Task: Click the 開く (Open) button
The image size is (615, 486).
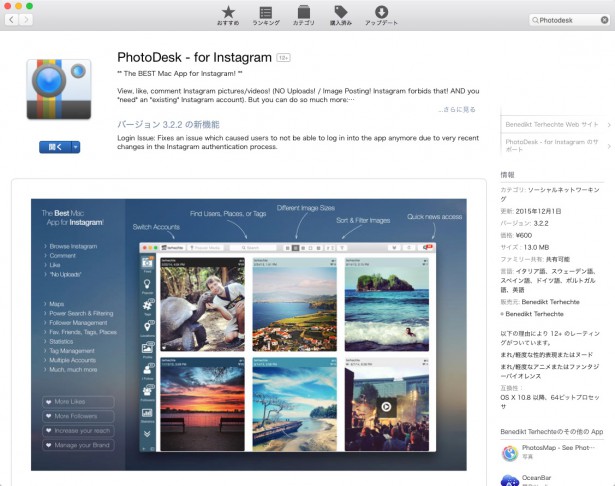Action: pyautogui.click(x=55, y=147)
